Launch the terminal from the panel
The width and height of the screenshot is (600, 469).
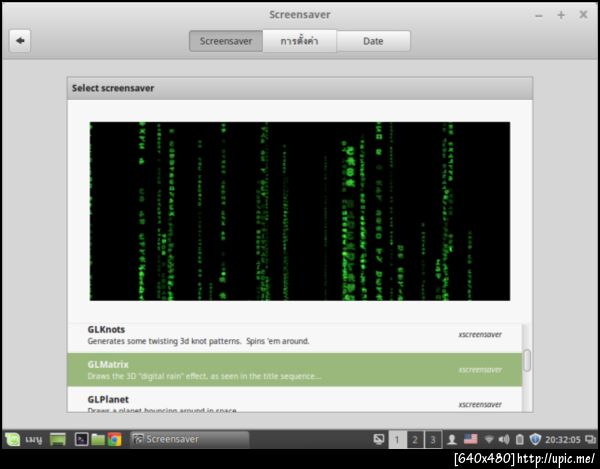click(x=82, y=439)
